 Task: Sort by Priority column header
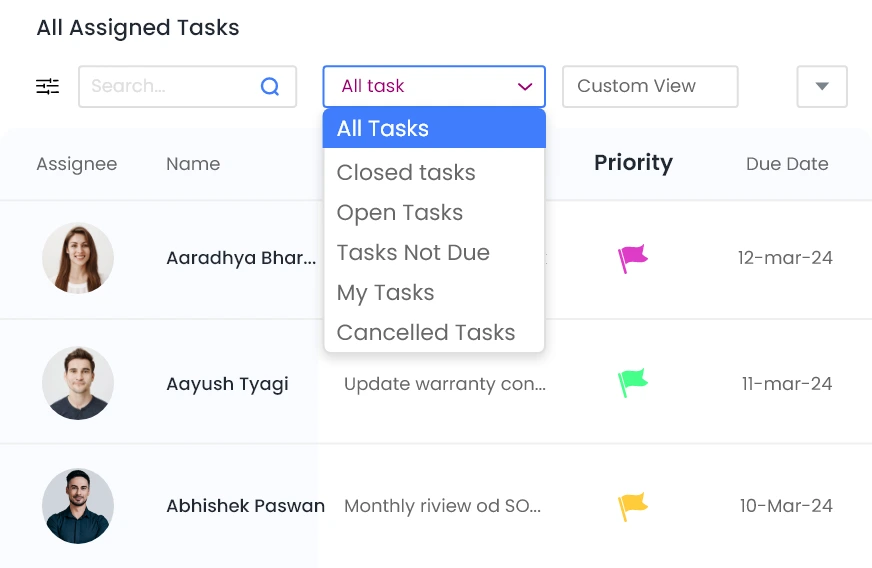pos(633,163)
